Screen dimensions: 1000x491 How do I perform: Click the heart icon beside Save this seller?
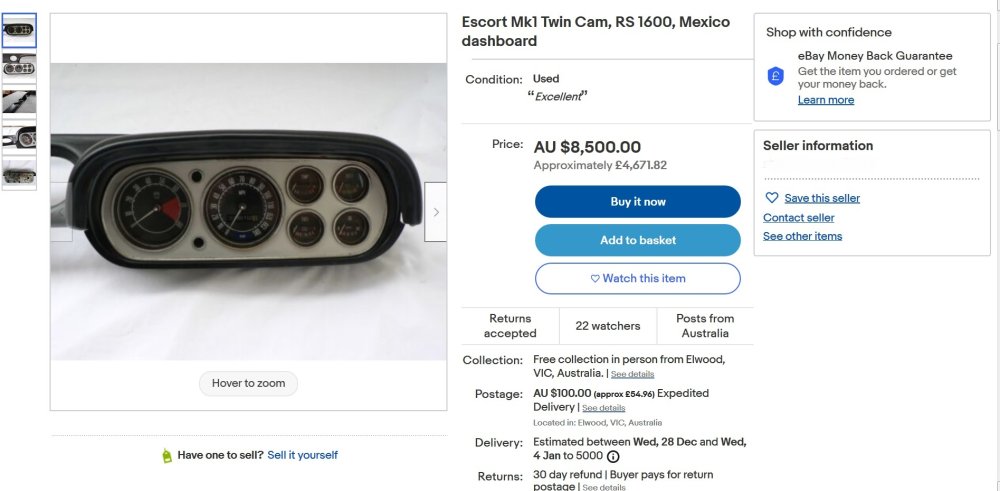[x=772, y=198]
